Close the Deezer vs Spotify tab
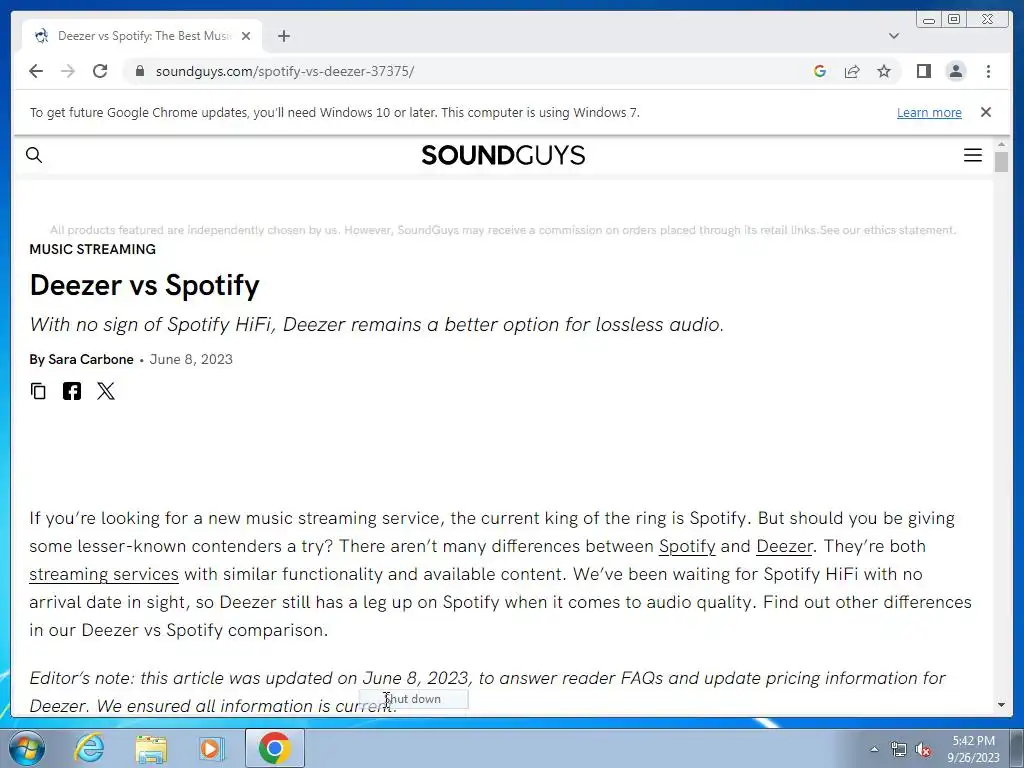Image resolution: width=1024 pixels, height=768 pixels. click(246, 36)
